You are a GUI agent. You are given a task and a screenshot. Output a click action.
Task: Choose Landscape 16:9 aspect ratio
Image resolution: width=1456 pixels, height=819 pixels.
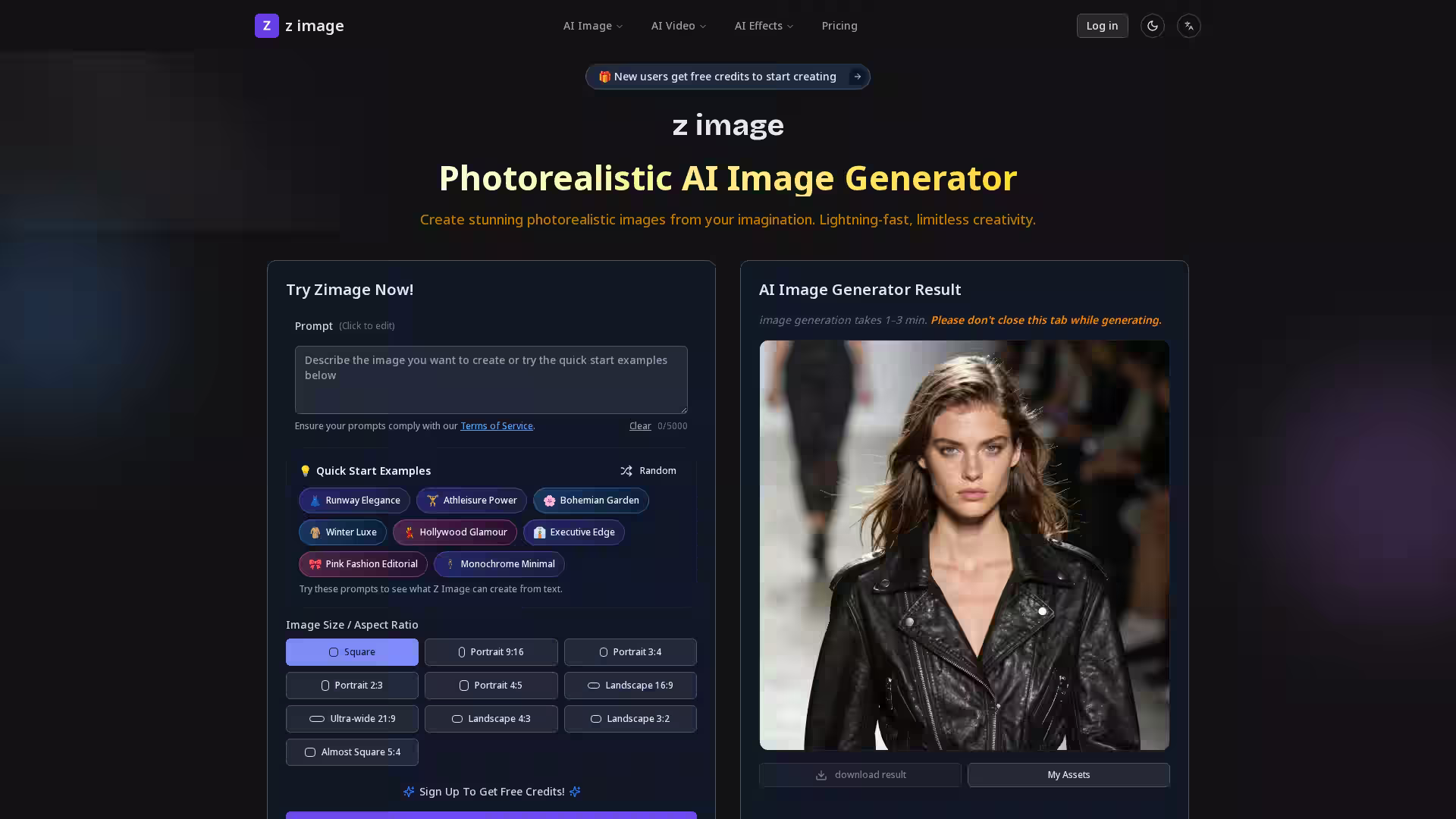click(x=630, y=686)
